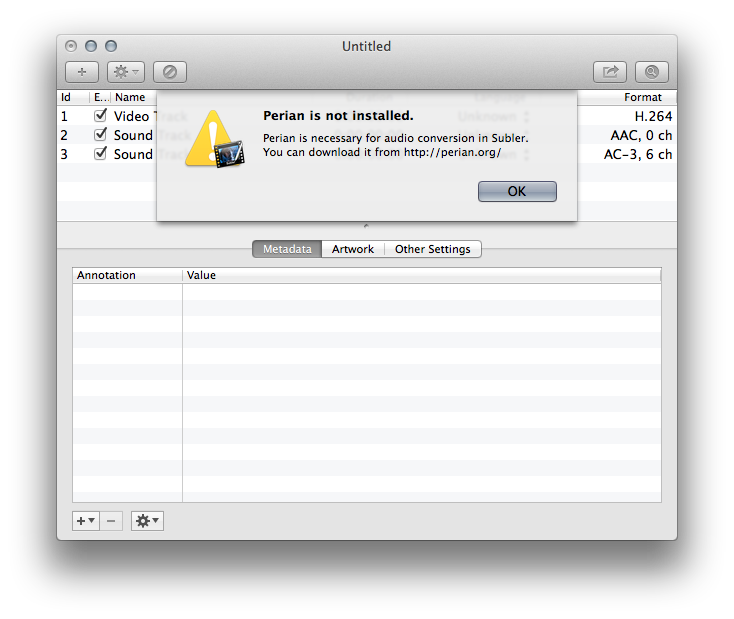Uncheck the enabled checkbox for track 3
The image size is (734, 619).
[100, 154]
